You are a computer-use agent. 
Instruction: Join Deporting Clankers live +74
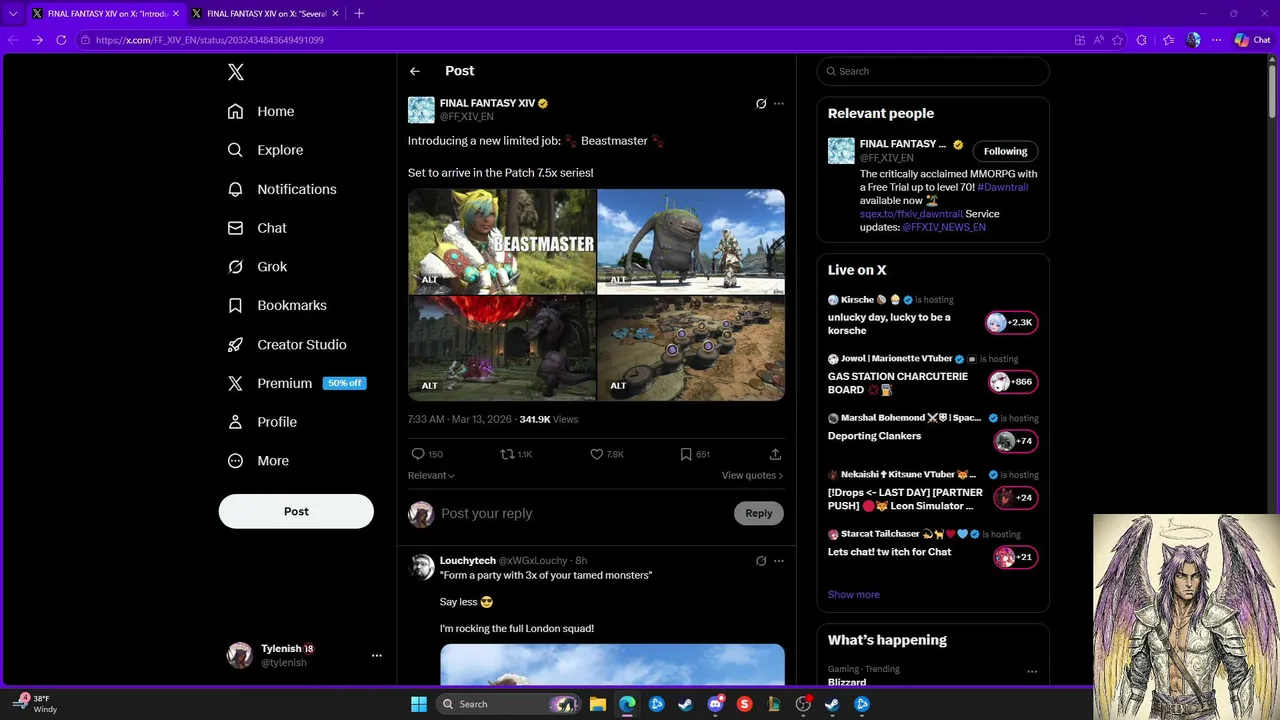[1015, 441]
